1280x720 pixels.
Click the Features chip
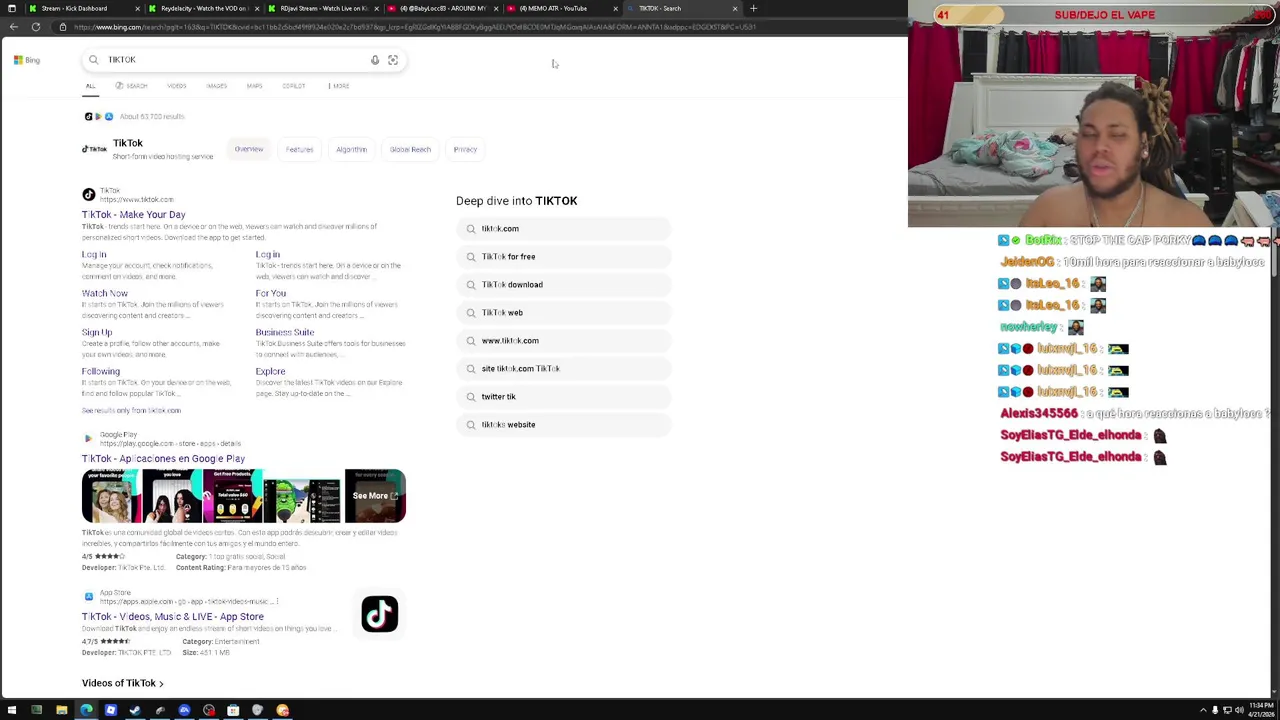[x=299, y=149]
